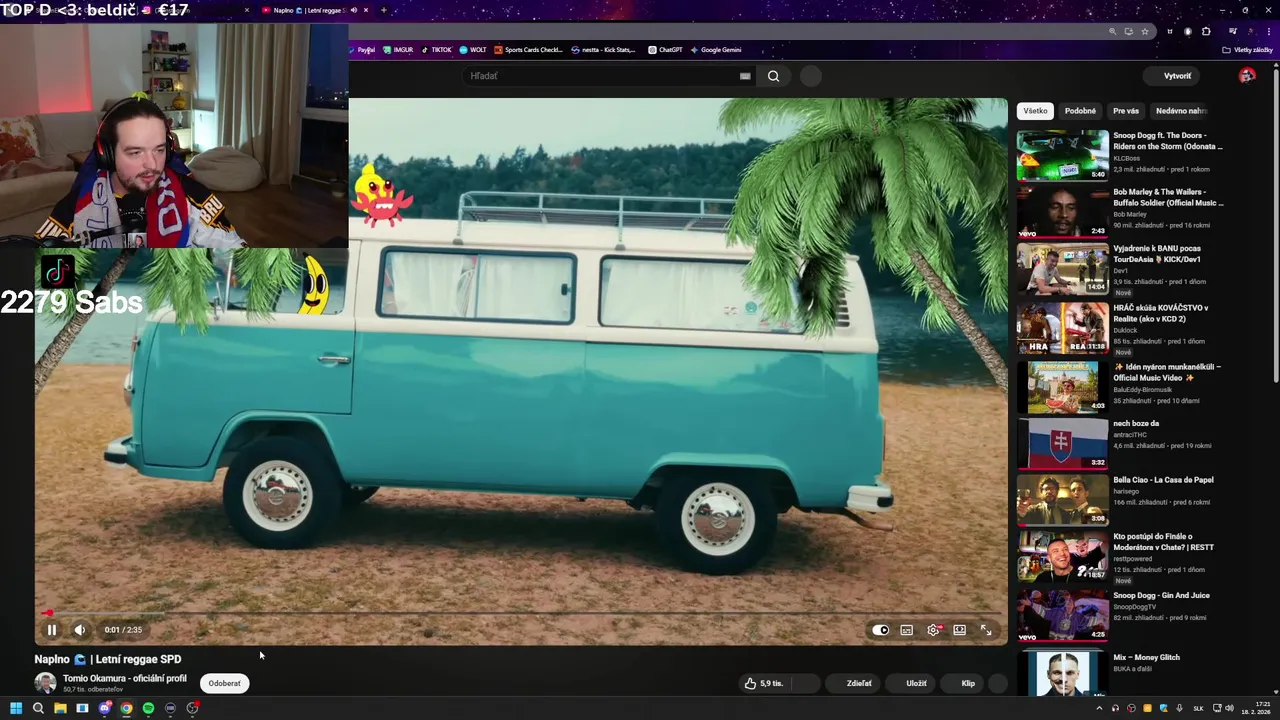This screenshot has width=1280, height=720.
Task: Like the video with 5,9 tis. likes
Action: click(764, 683)
